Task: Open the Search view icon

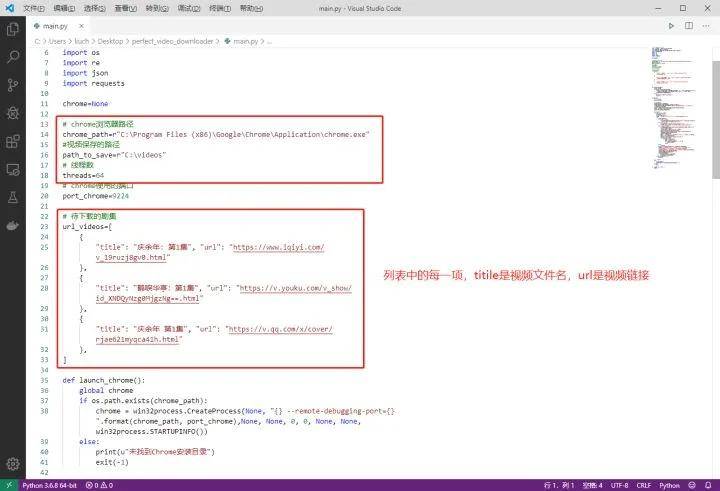Action: pos(13,57)
